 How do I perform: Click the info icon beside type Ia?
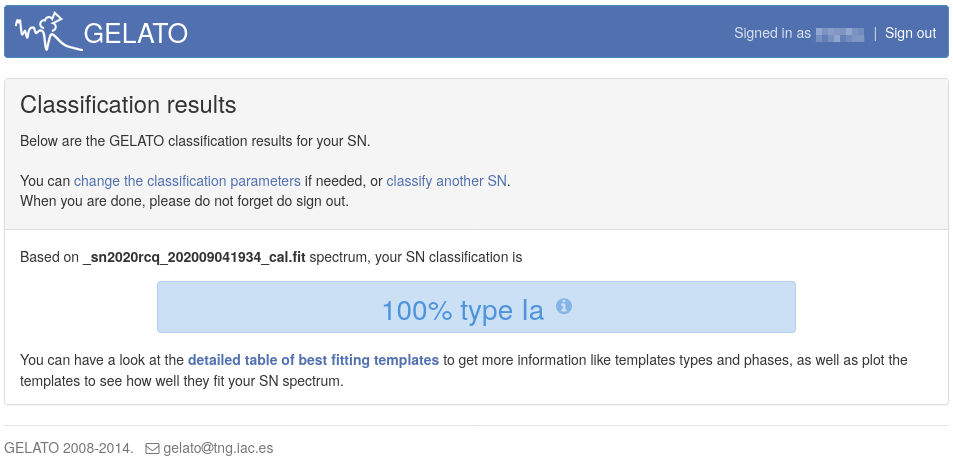click(x=564, y=306)
